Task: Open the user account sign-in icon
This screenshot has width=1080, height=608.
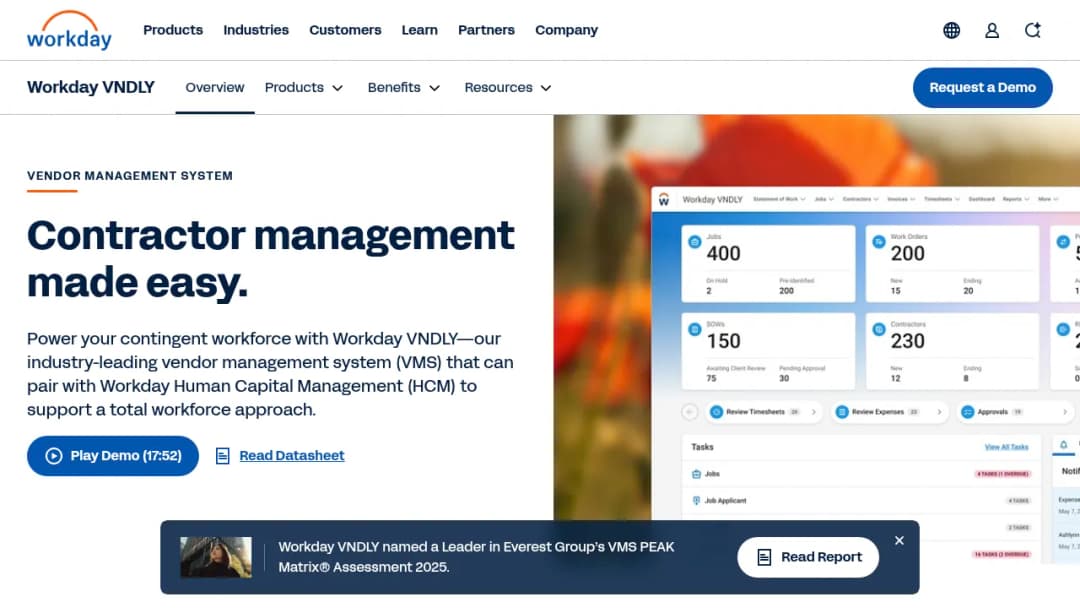Action: click(992, 30)
